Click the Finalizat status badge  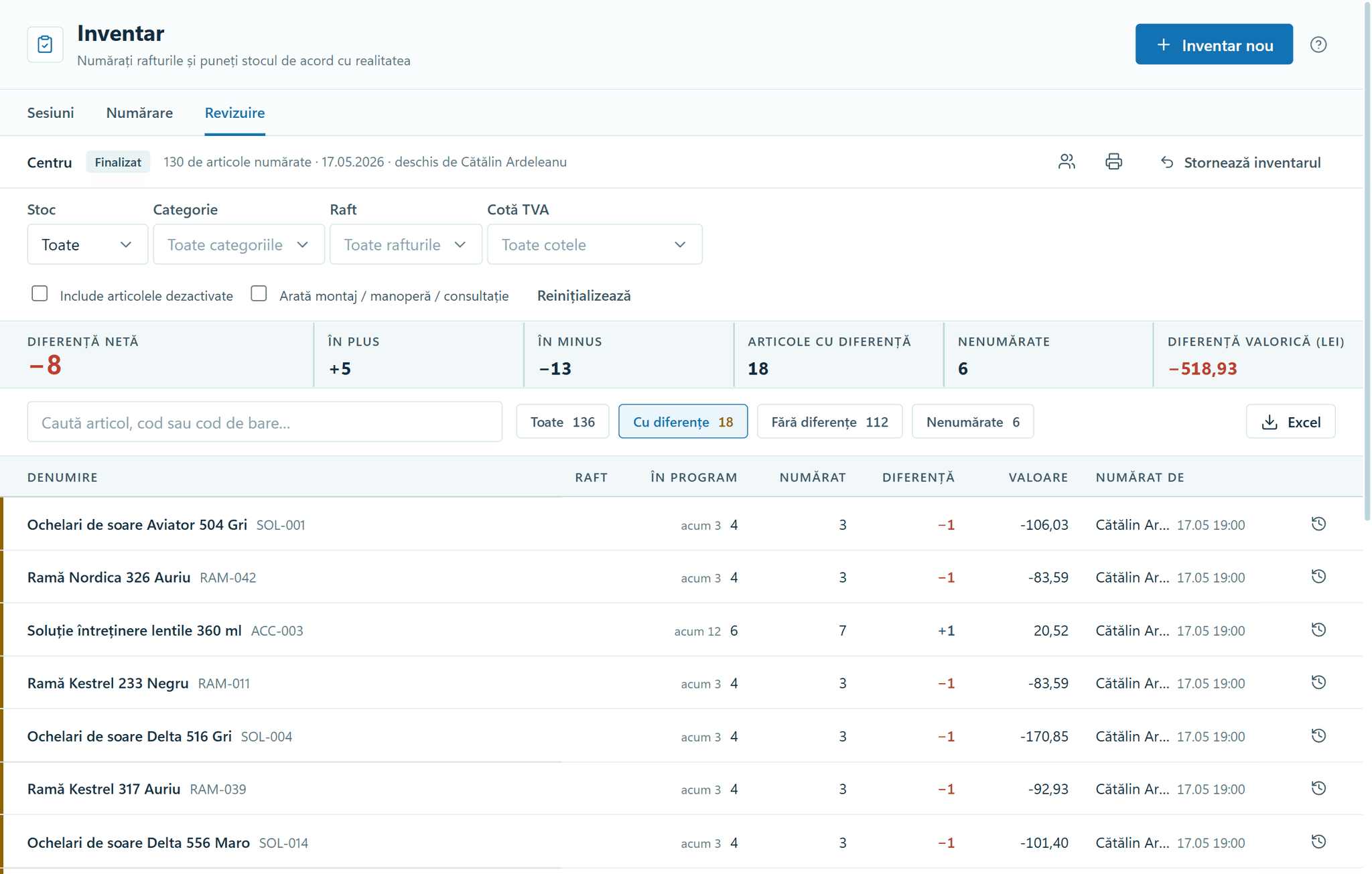tap(118, 162)
